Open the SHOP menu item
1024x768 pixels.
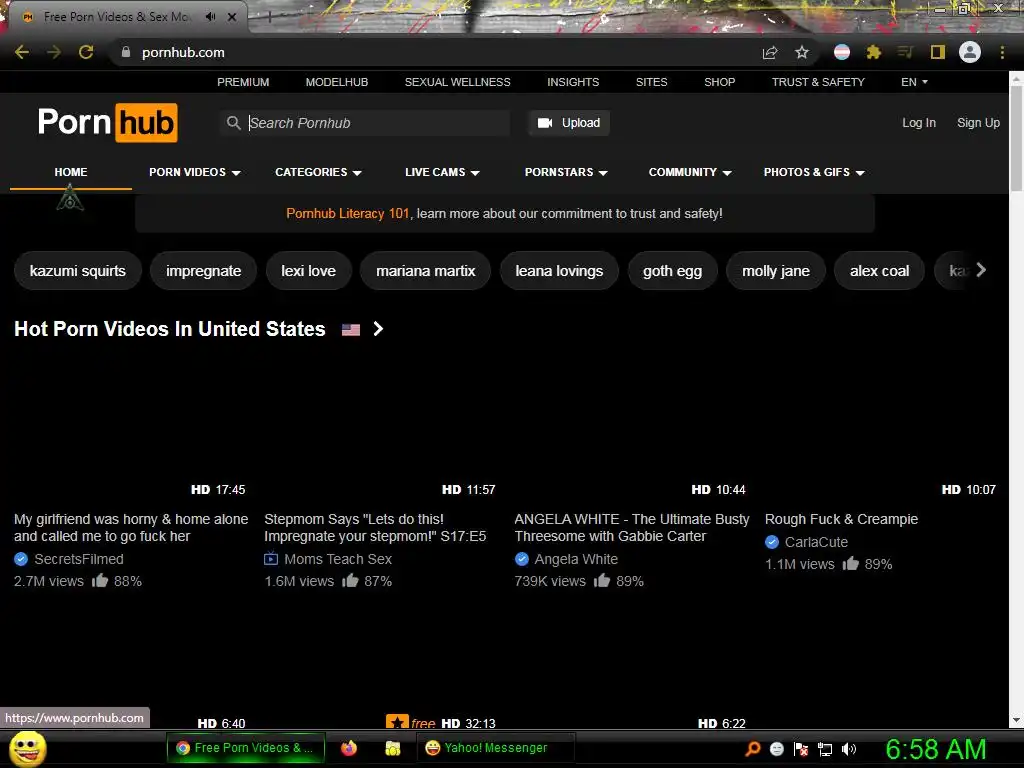pos(719,82)
